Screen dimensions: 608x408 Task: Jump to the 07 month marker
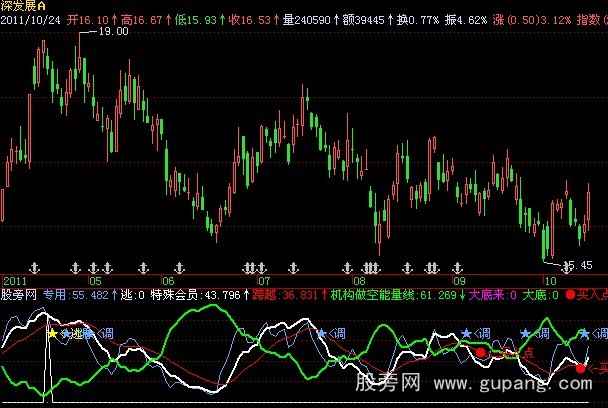click(x=264, y=281)
